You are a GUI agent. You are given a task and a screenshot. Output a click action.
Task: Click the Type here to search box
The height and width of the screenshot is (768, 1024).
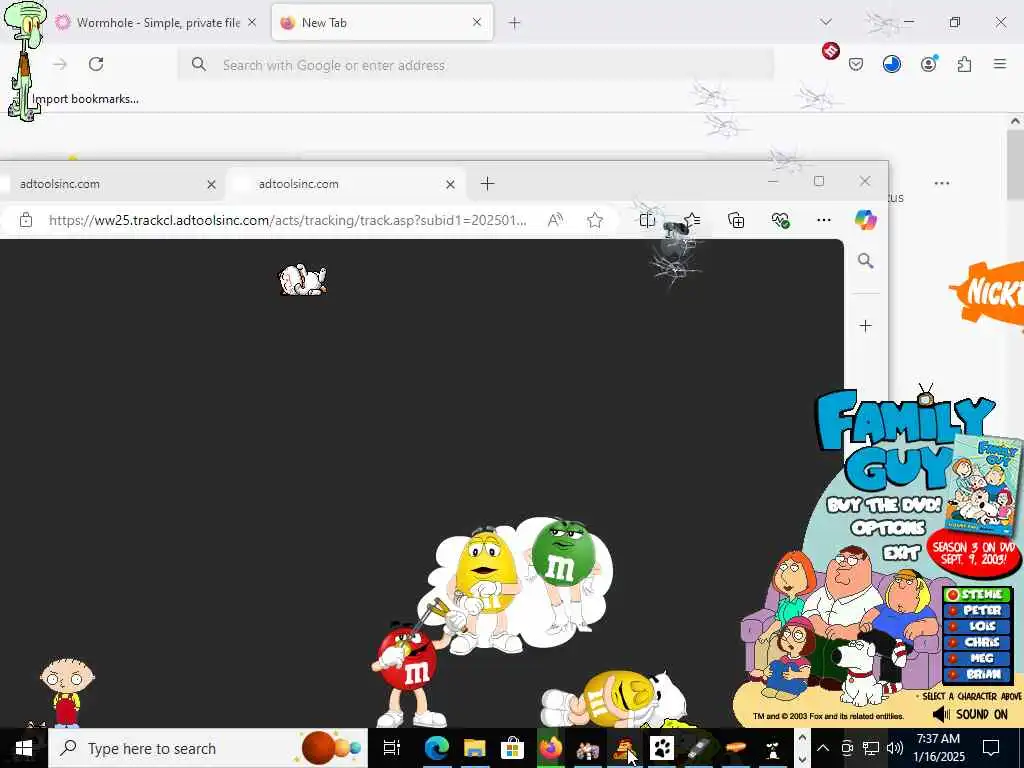tap(208, 748)
